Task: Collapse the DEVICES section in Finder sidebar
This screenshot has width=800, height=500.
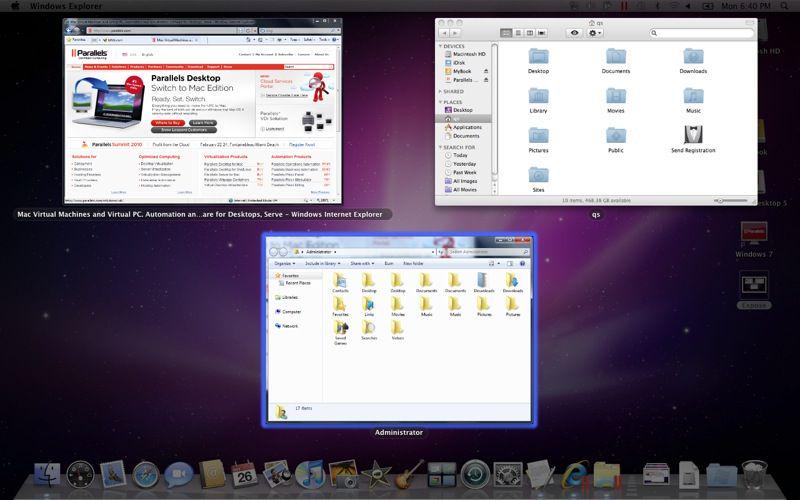Action: (x=442, y=46)
